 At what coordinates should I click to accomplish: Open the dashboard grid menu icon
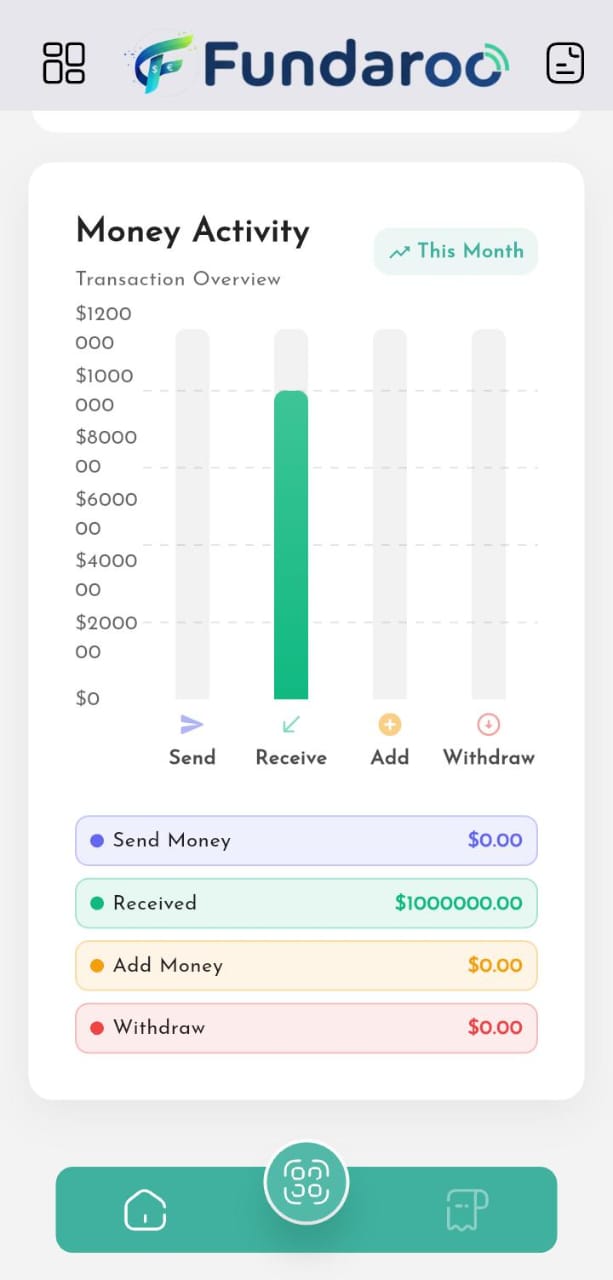[64, 63]
